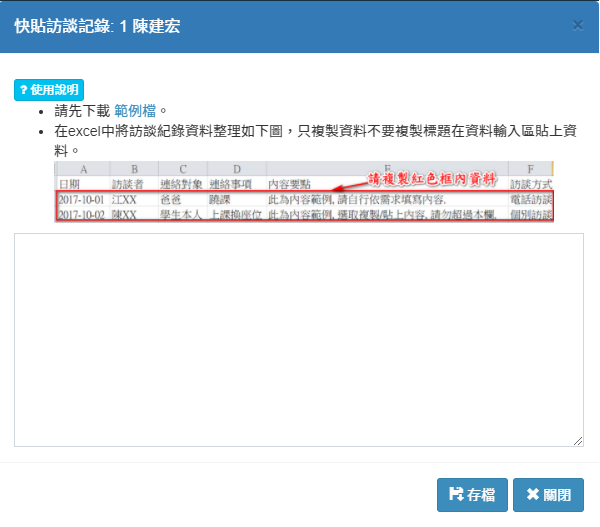Click the 2017-10-01 date cell in the example
Screen dimensions: 600x527
(82, 200)
